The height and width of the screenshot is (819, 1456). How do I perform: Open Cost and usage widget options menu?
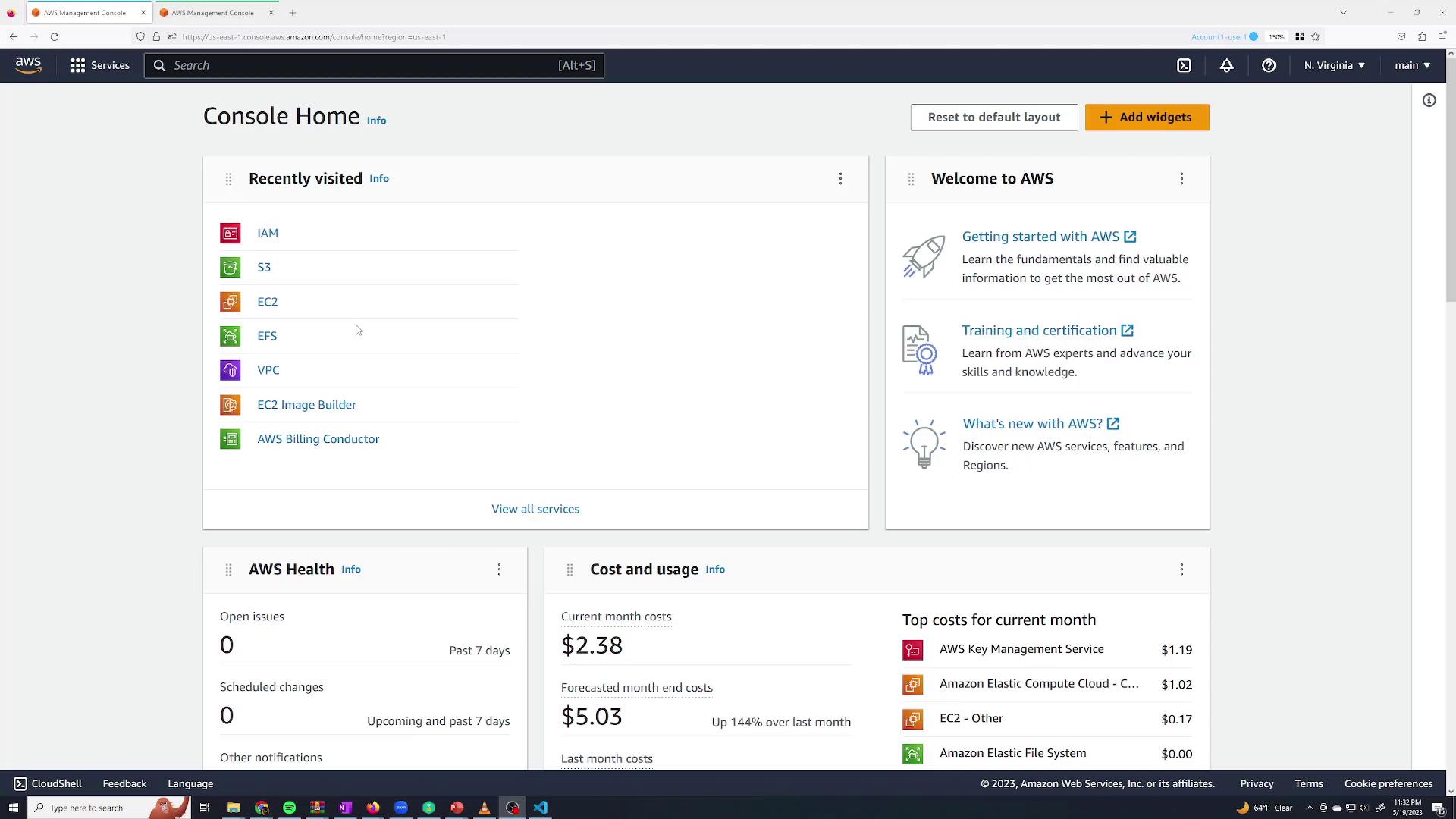click(x=1181, y=570)
